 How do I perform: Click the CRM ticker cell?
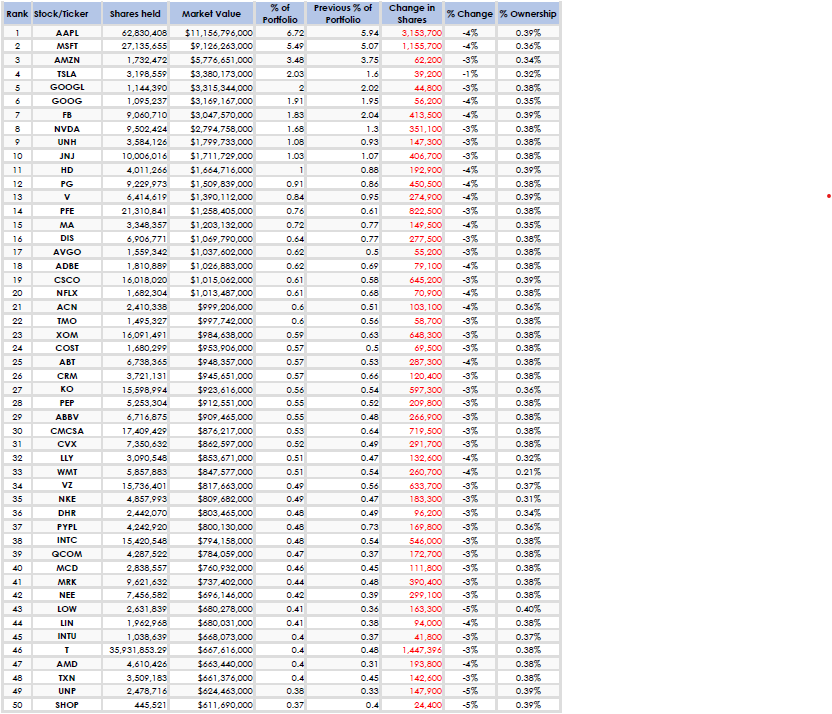[x=67, y=376]
